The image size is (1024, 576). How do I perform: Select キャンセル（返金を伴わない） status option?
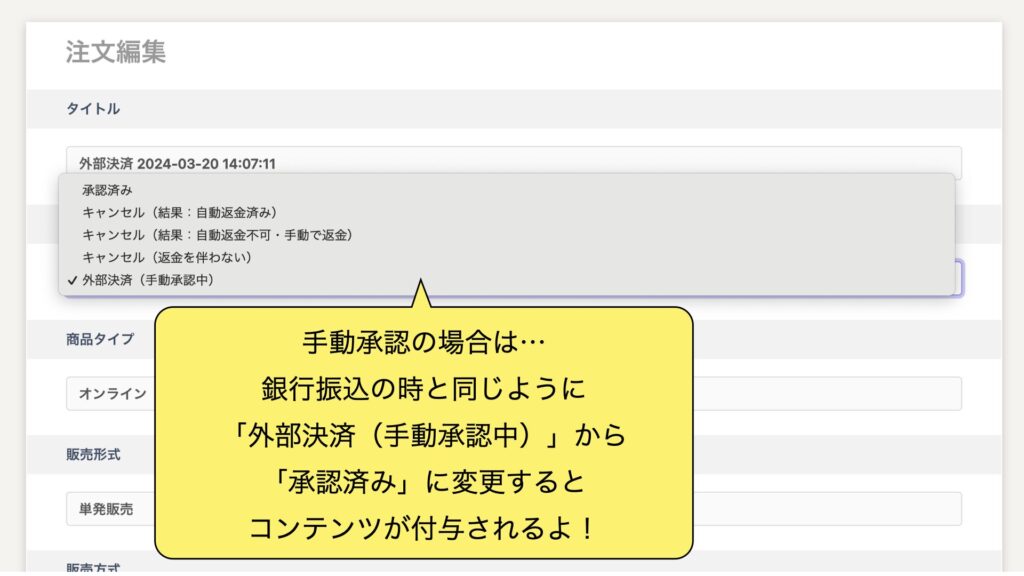pos(167,257)
